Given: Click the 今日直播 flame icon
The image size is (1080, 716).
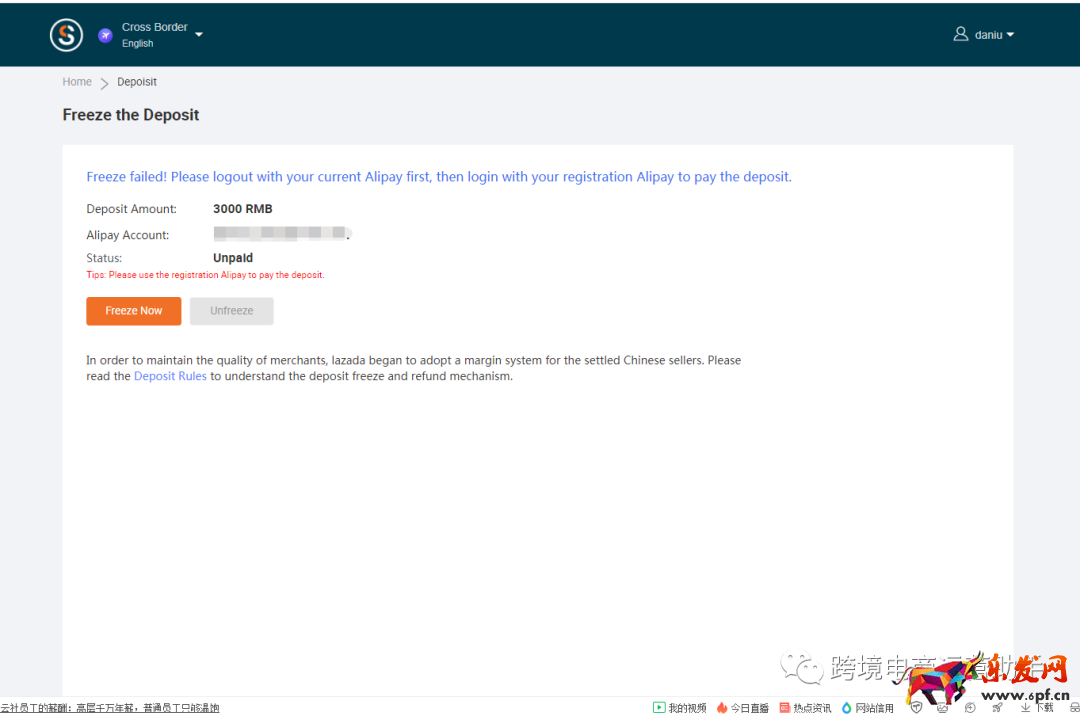Looking at the screenshot, I should tap(722, 707).
